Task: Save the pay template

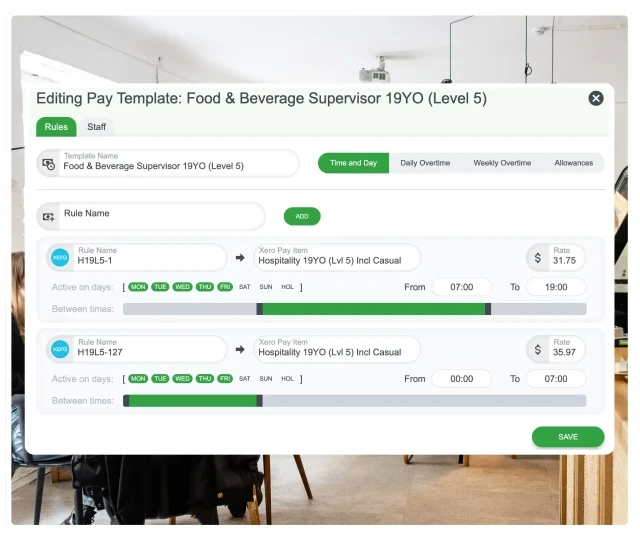Action: tap(568, 437)
